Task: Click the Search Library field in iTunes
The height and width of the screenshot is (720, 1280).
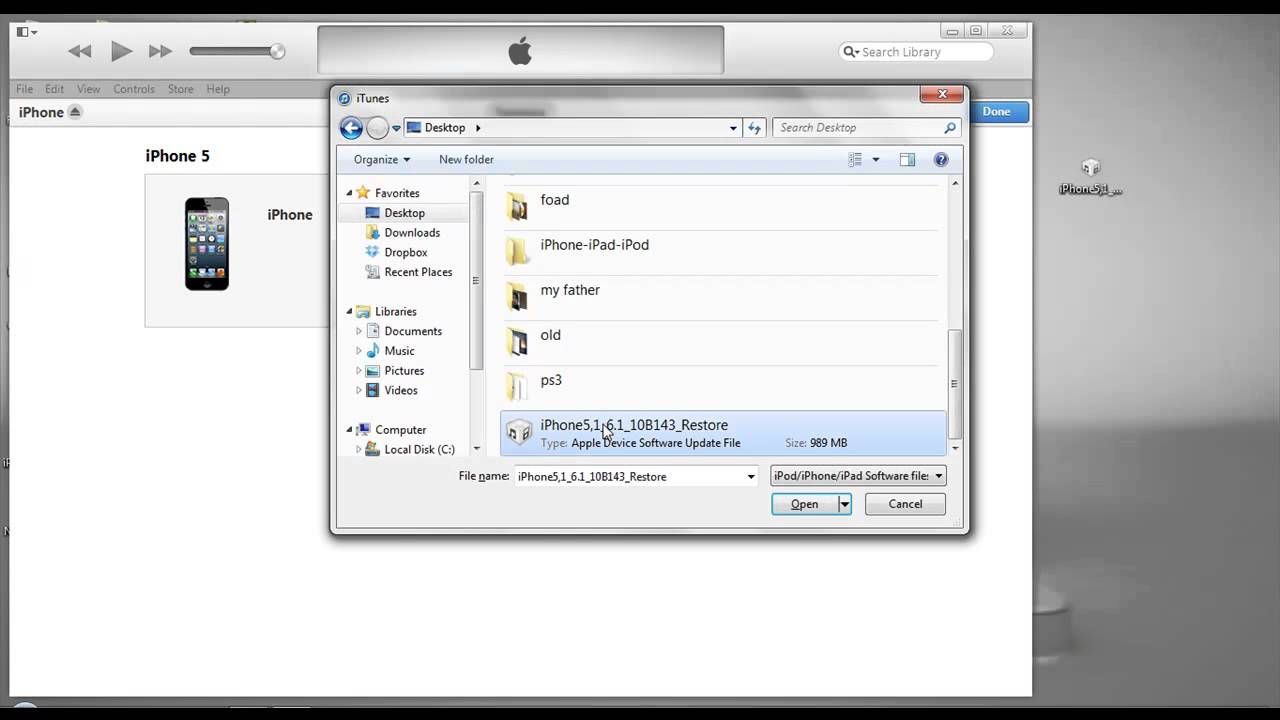Action: pos(917,52)
